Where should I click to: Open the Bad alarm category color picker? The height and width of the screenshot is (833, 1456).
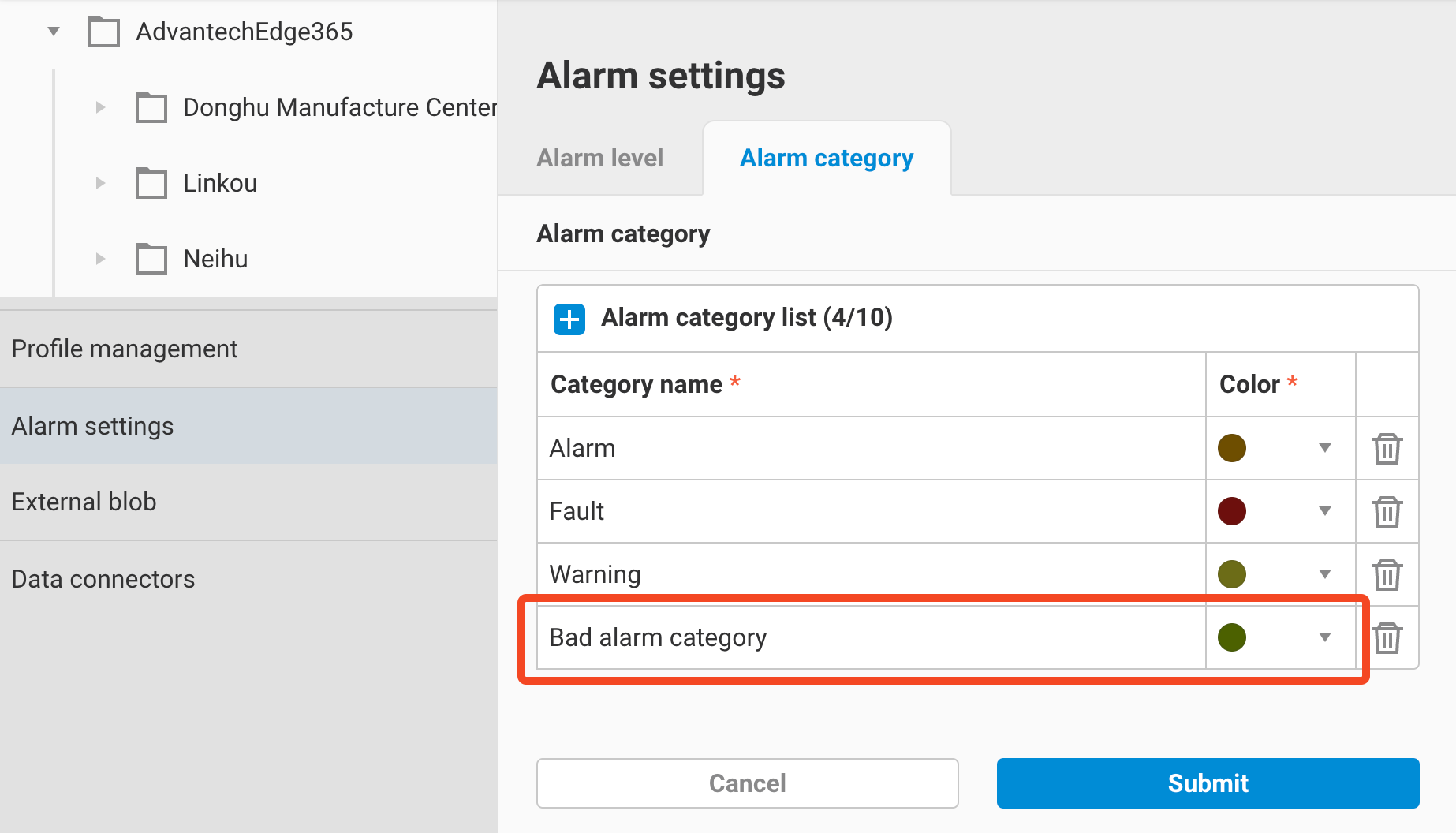[1324, 637]
